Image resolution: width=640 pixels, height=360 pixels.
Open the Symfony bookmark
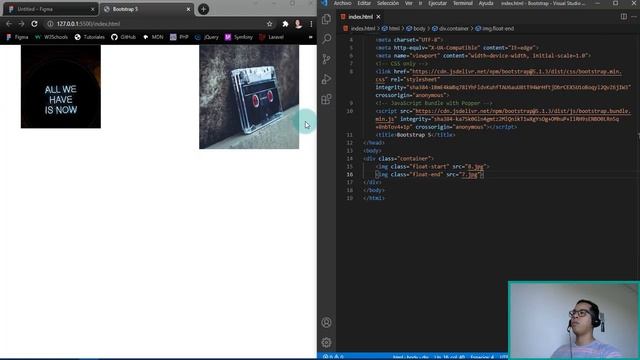coord(239,37)
